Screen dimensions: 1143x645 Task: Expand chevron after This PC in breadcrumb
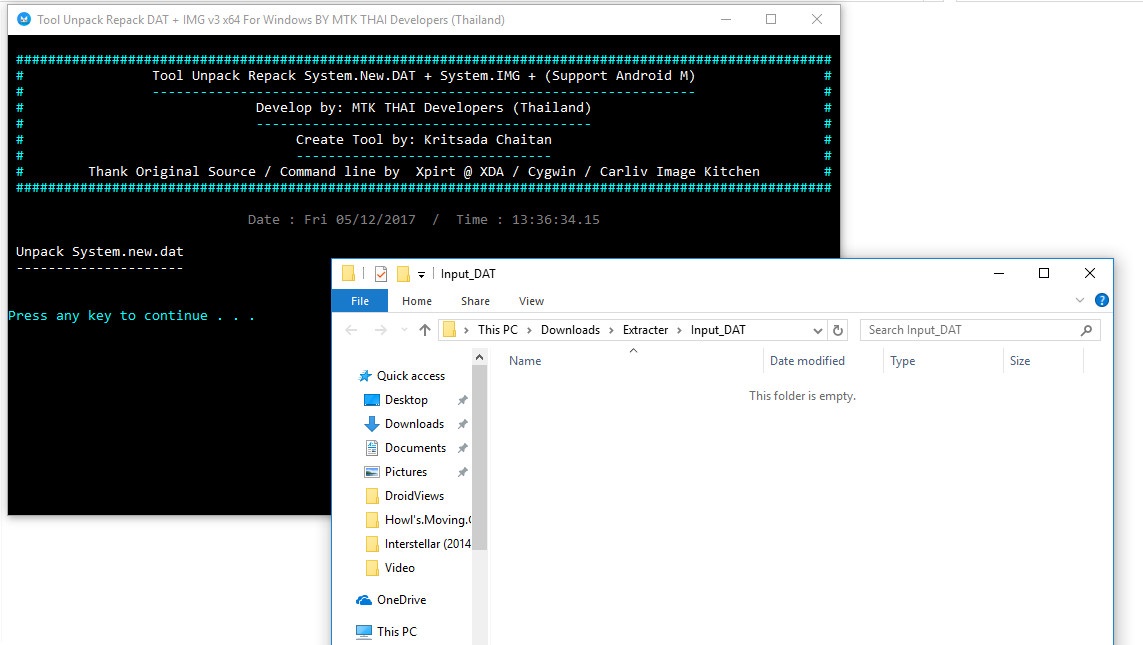530,330
